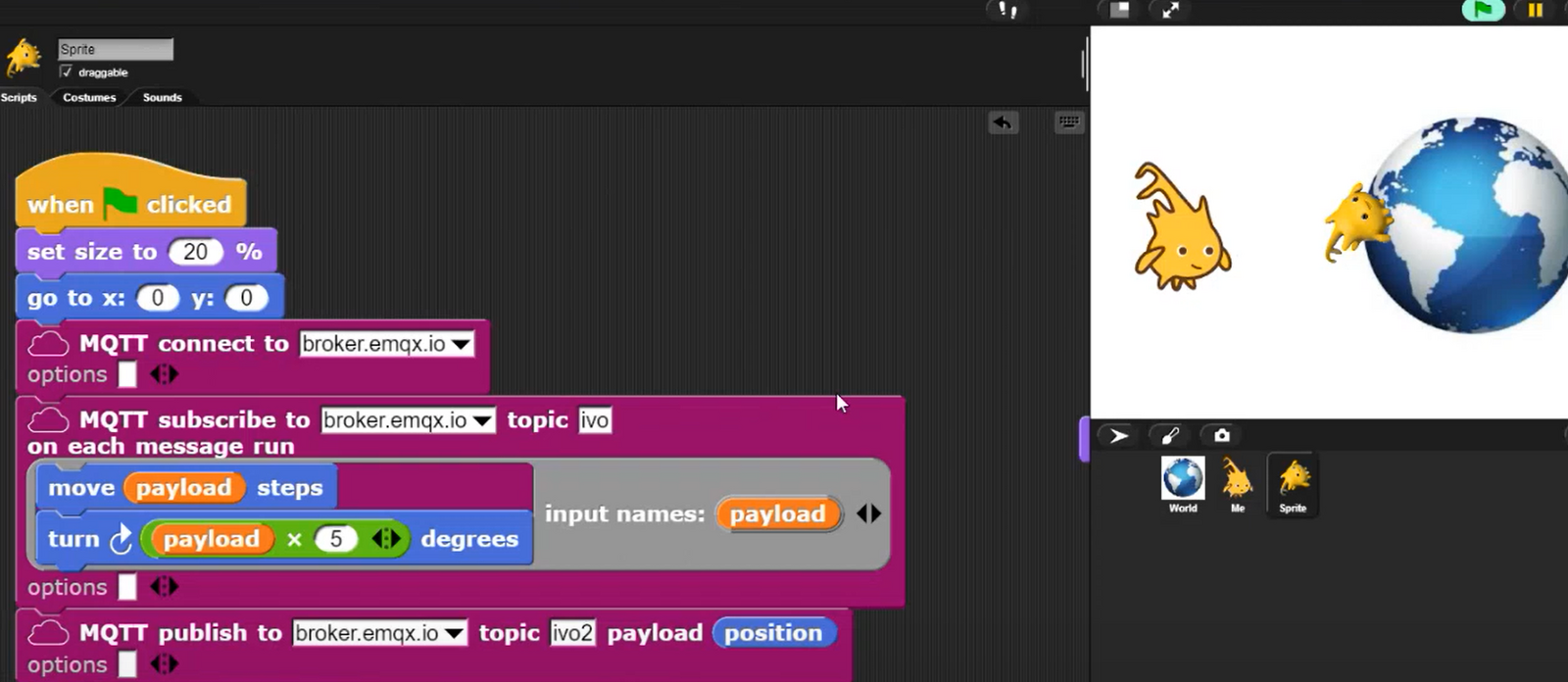Toggle options box in MQTT connect block
Viewport: 1568px width, 682px height.
coord(127,374)
